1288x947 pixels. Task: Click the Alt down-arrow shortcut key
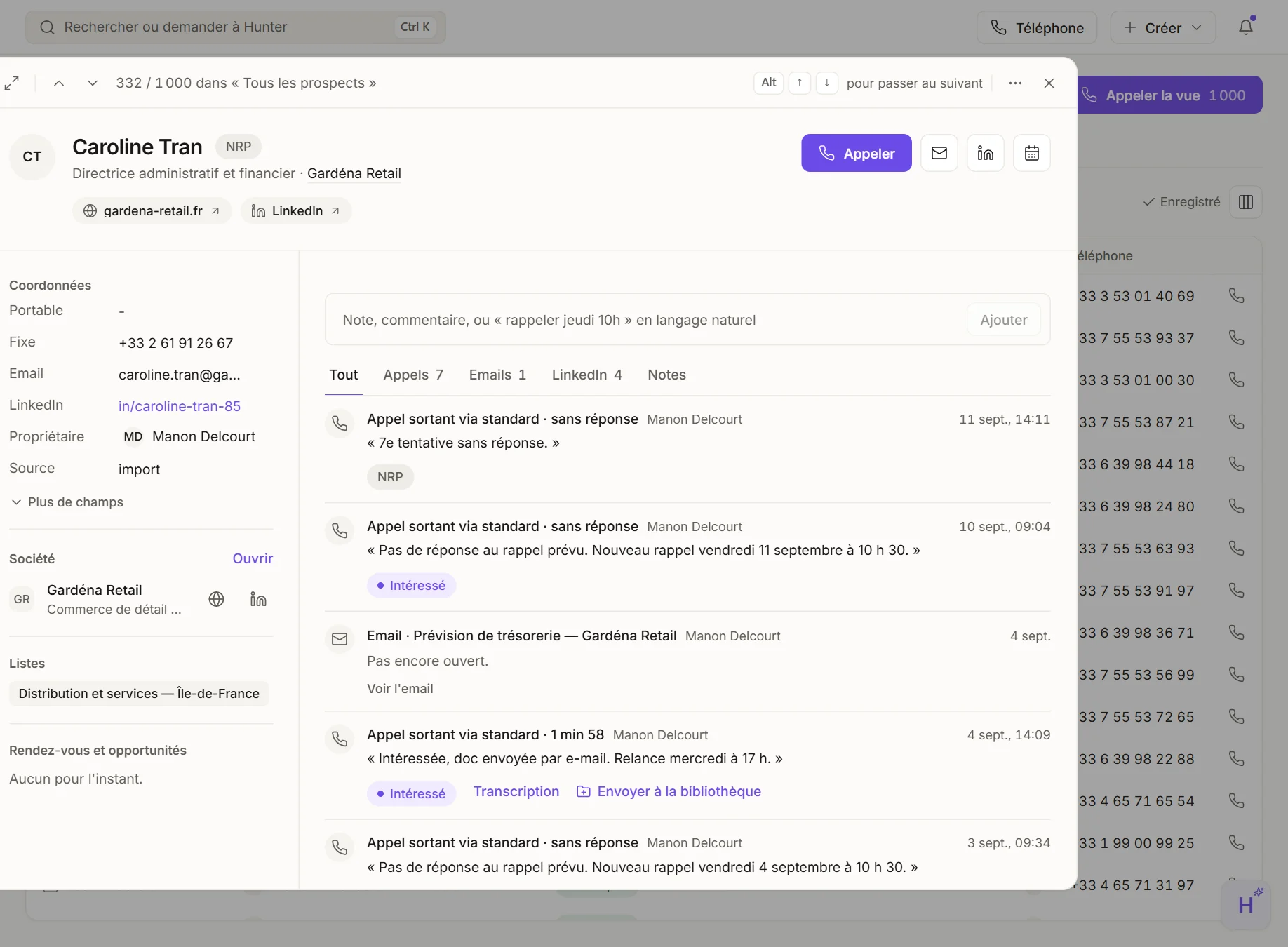(827, 83)
